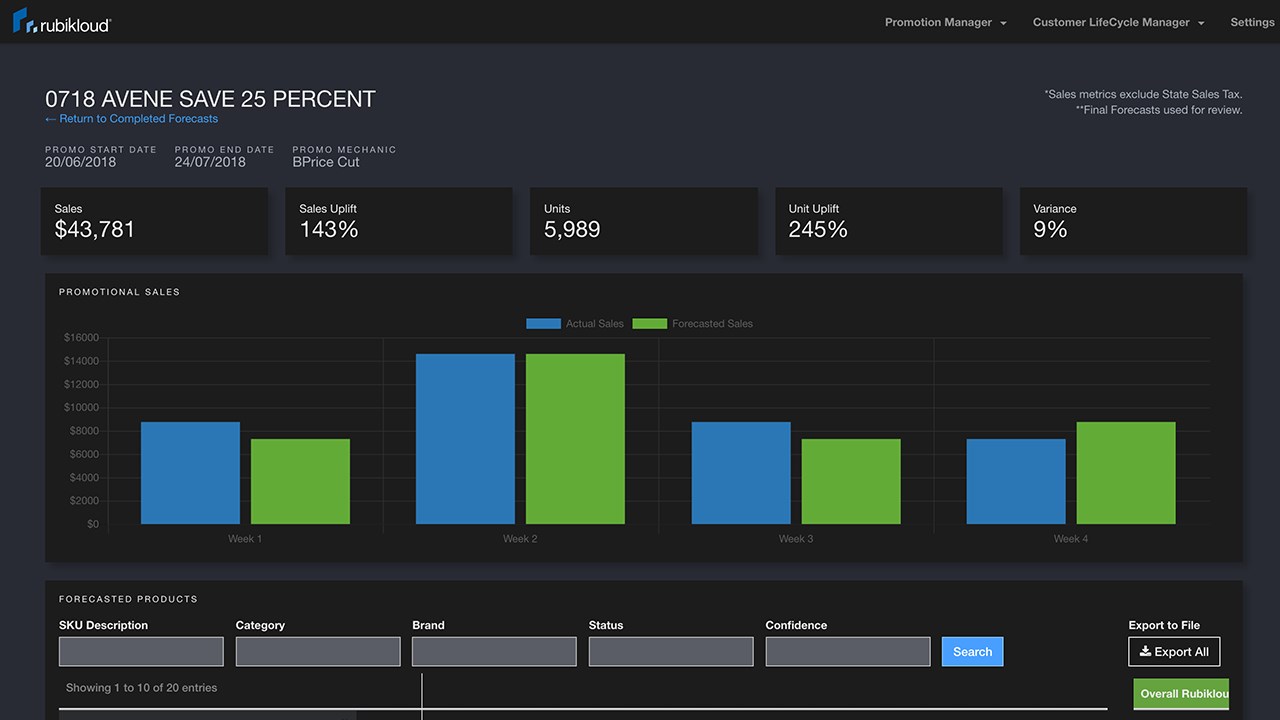Click the Week 3 Actual Sales bar
The width and height of the screenshot is (1280, 720).
[x=741, y=473]
